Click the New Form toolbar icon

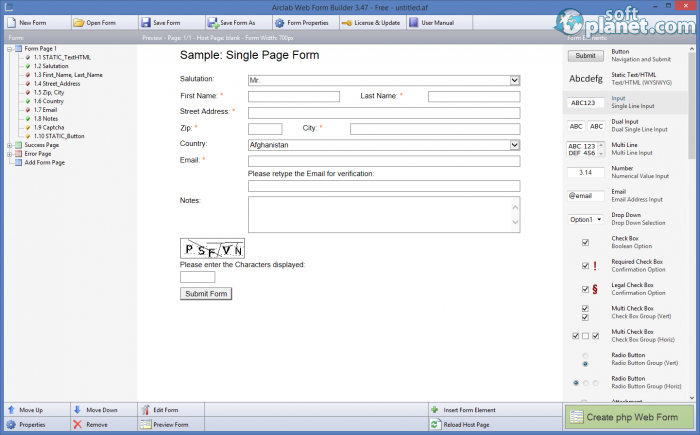10,22
